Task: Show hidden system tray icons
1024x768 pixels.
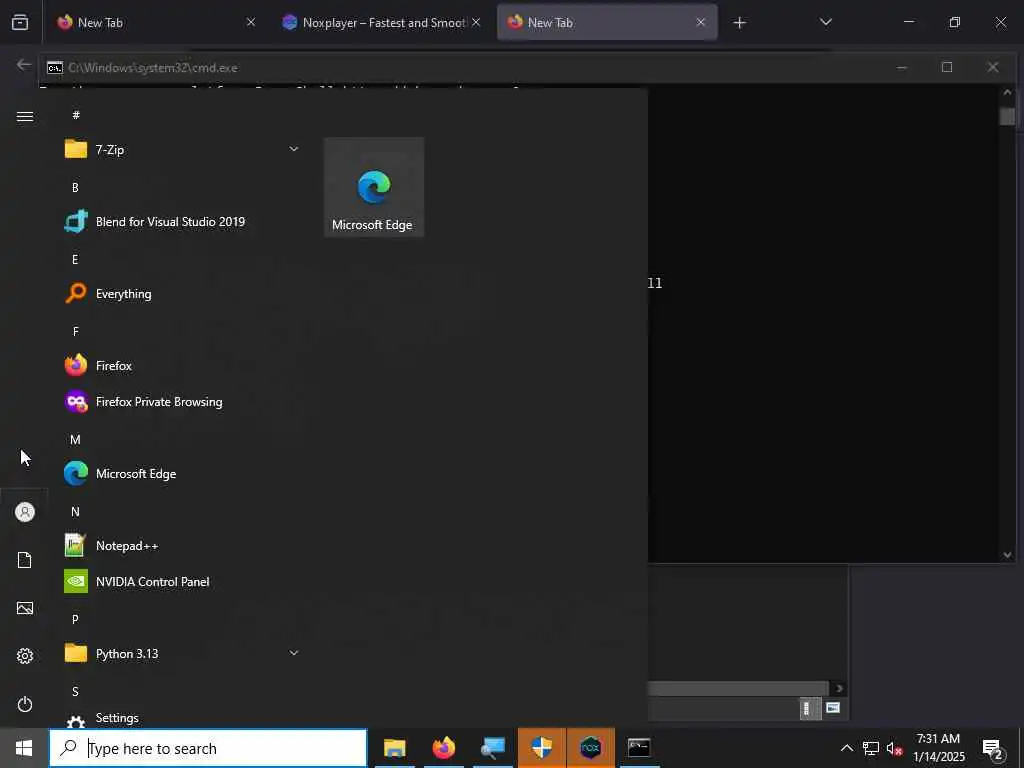Action: coord(846,748)
